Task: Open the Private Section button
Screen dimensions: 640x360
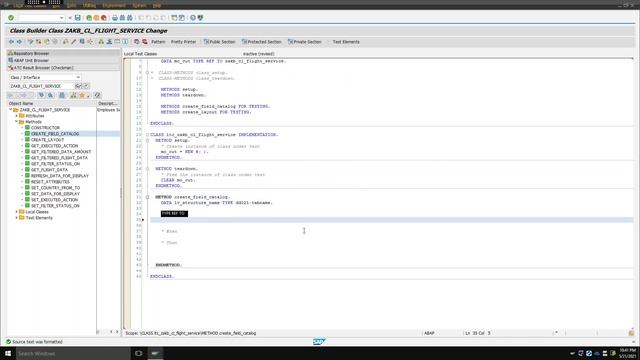Action: pos(305,42)
